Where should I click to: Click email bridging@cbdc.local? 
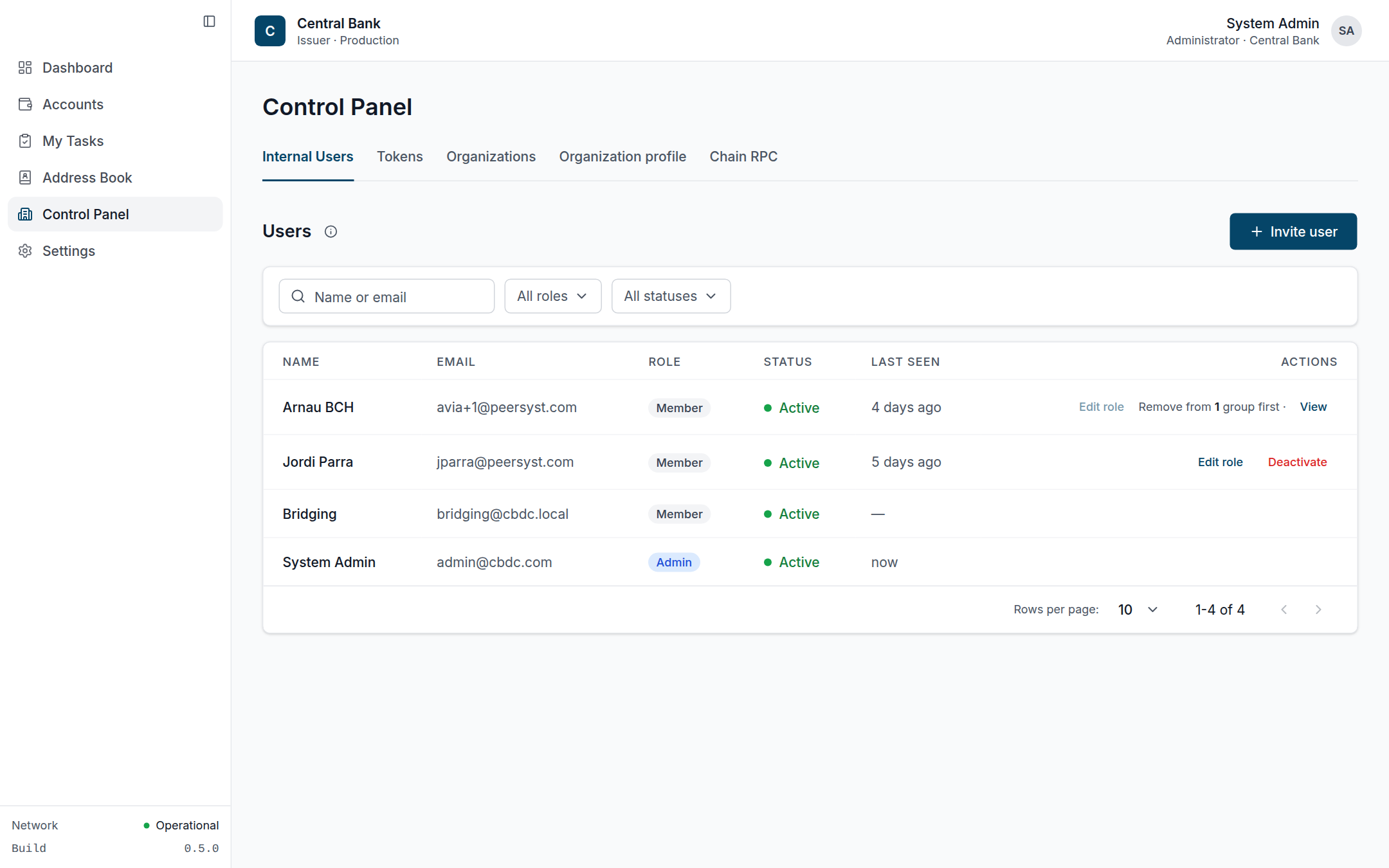502,514
